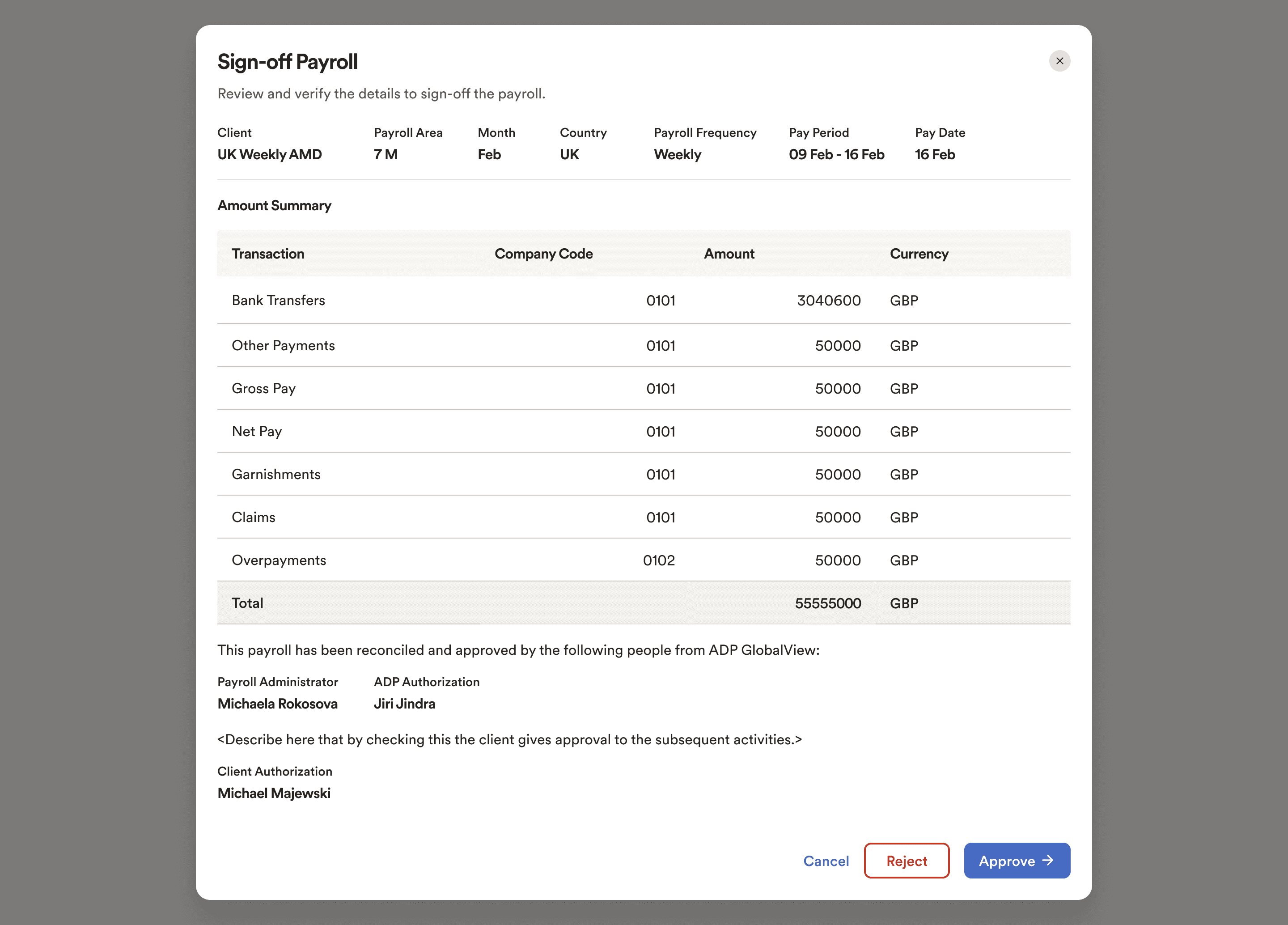Close the Sign-off Payroll dialog
The width and height of the screenshot is (1288, 925).
[1059, 61]
